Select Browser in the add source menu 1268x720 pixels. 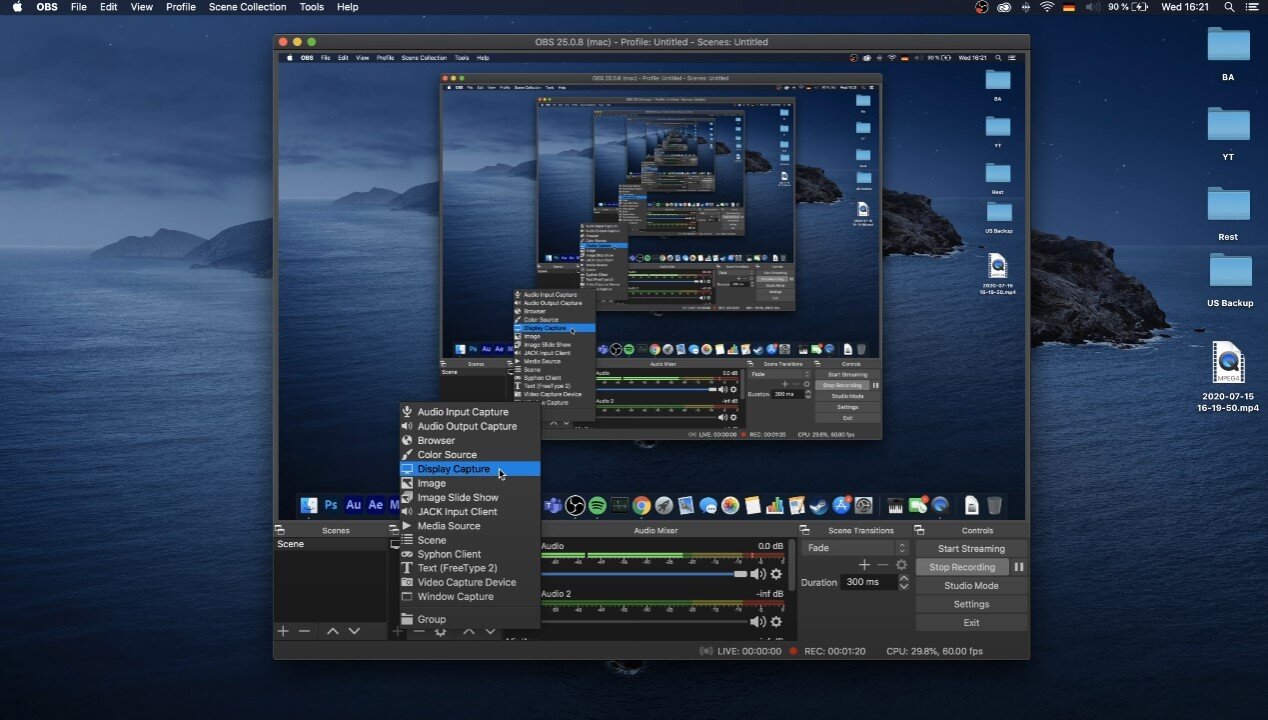click(436, 440)
